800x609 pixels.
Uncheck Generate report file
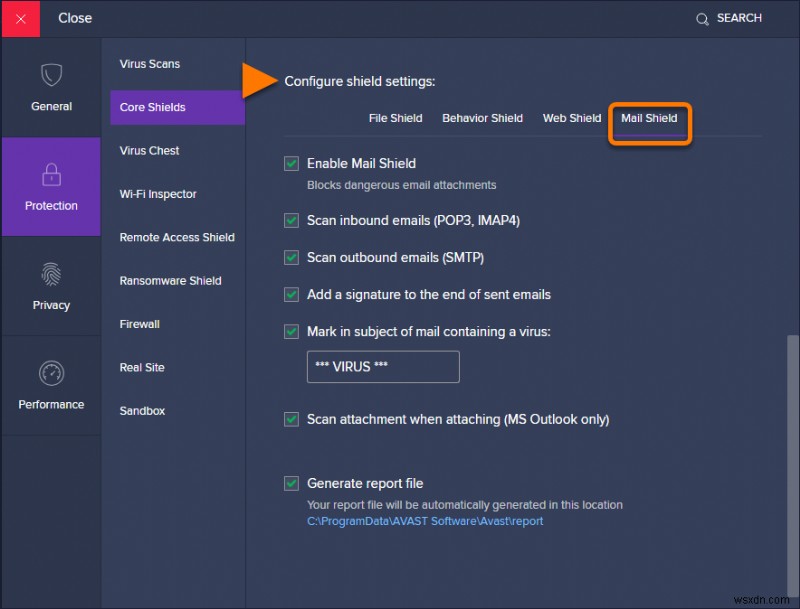point(291,483)
